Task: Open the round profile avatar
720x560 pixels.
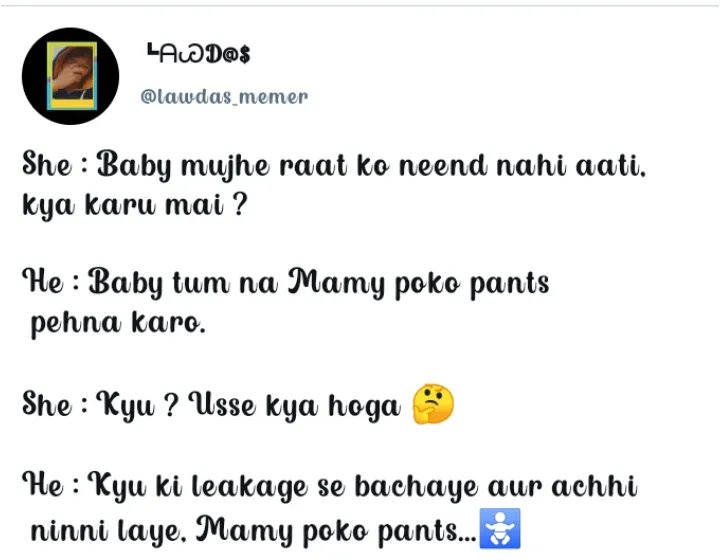Action: click(70, 76)
